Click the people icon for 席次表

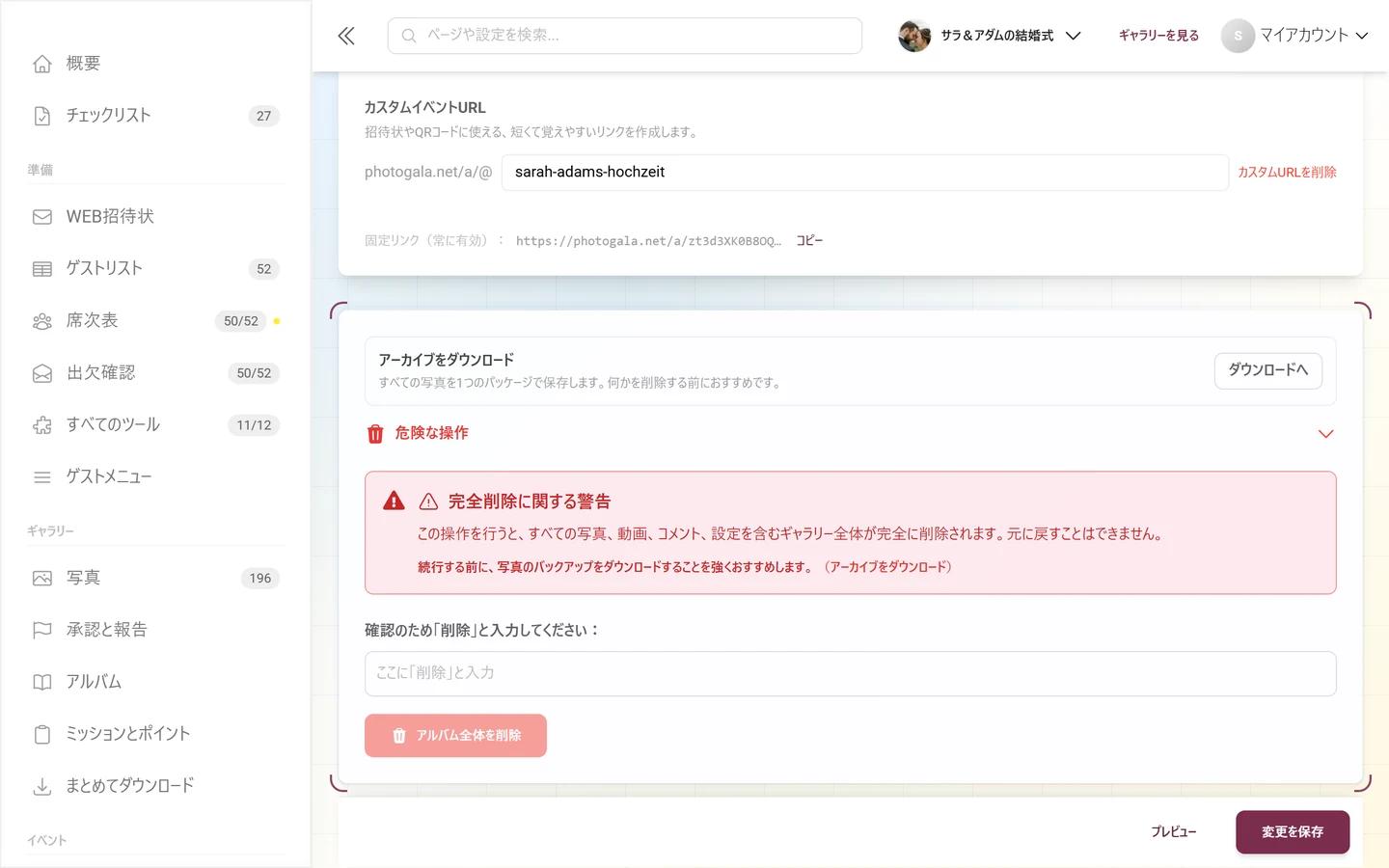click(42, 321)
